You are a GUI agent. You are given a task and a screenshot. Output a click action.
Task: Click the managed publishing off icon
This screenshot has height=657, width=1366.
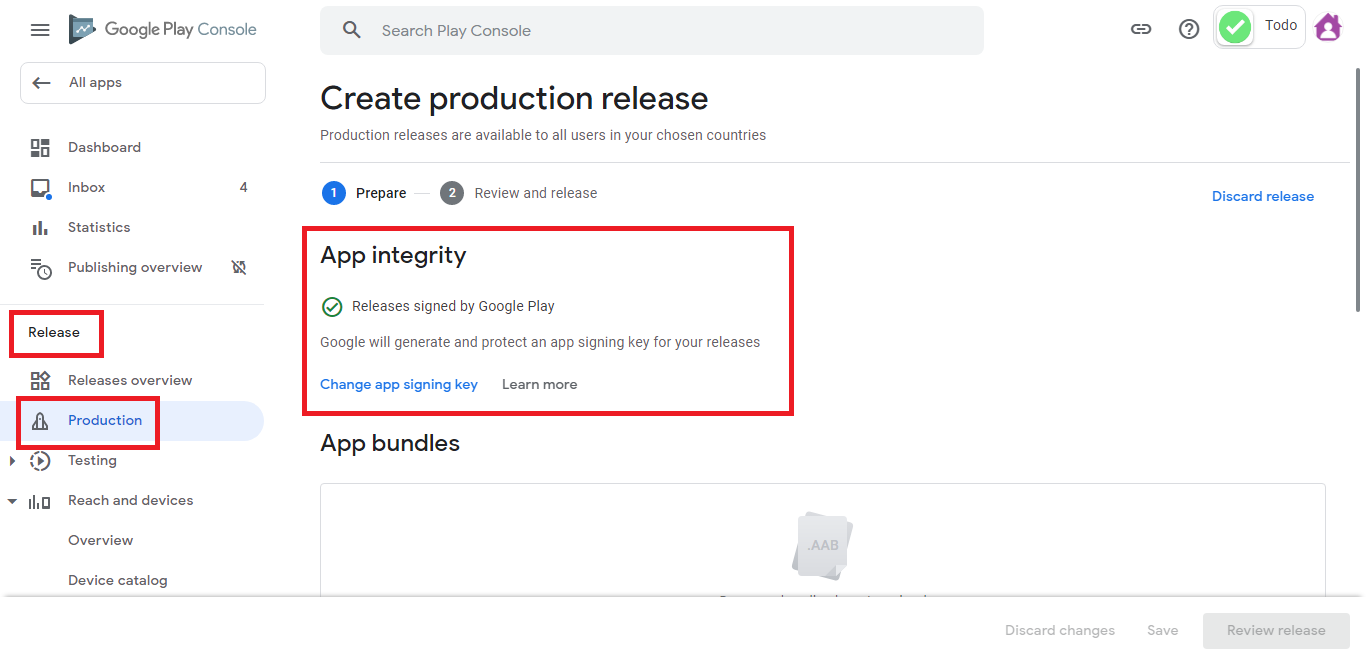click(239, 268)
